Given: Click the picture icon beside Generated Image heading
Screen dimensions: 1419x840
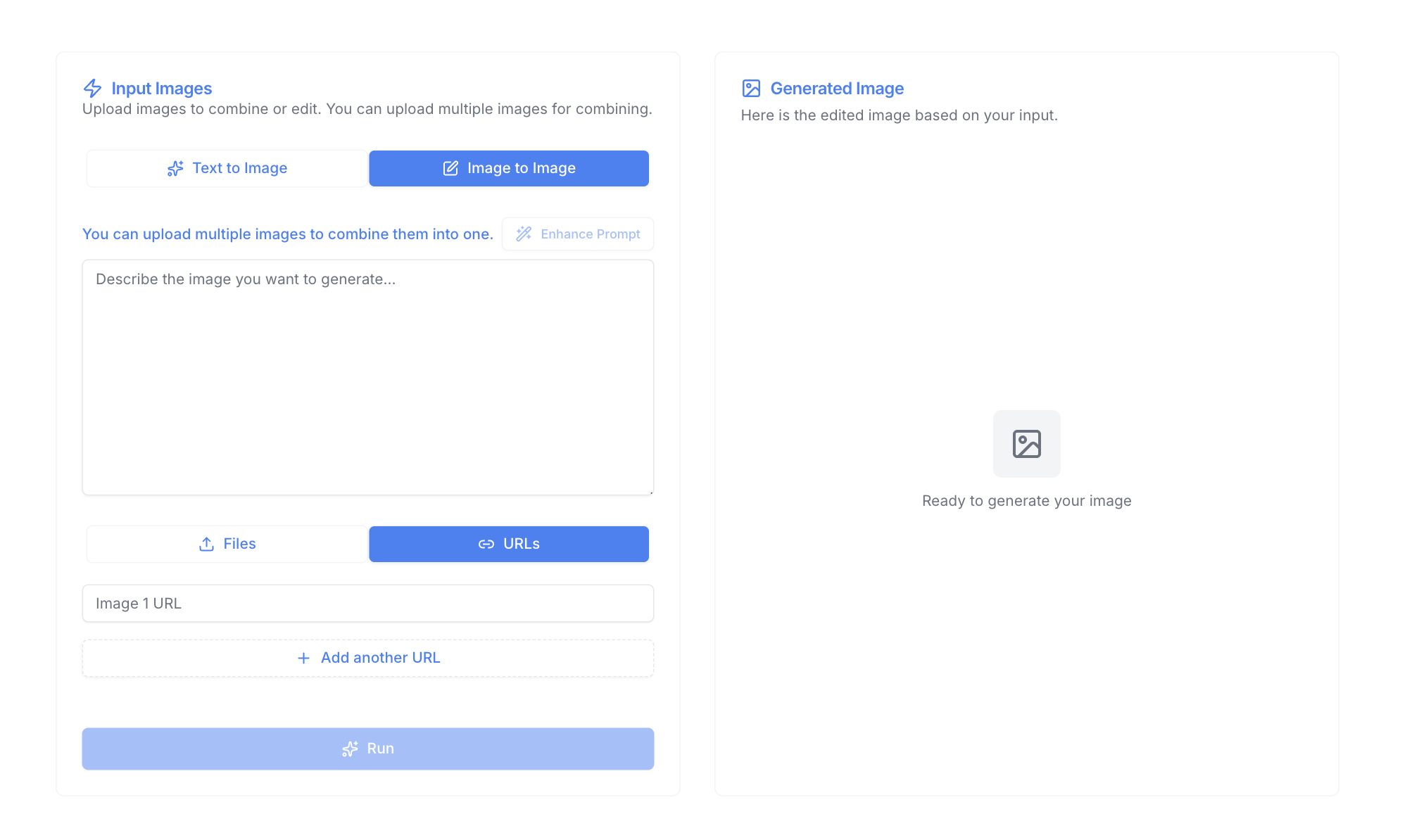Looking at the screenshot, I should click(751, 88).
